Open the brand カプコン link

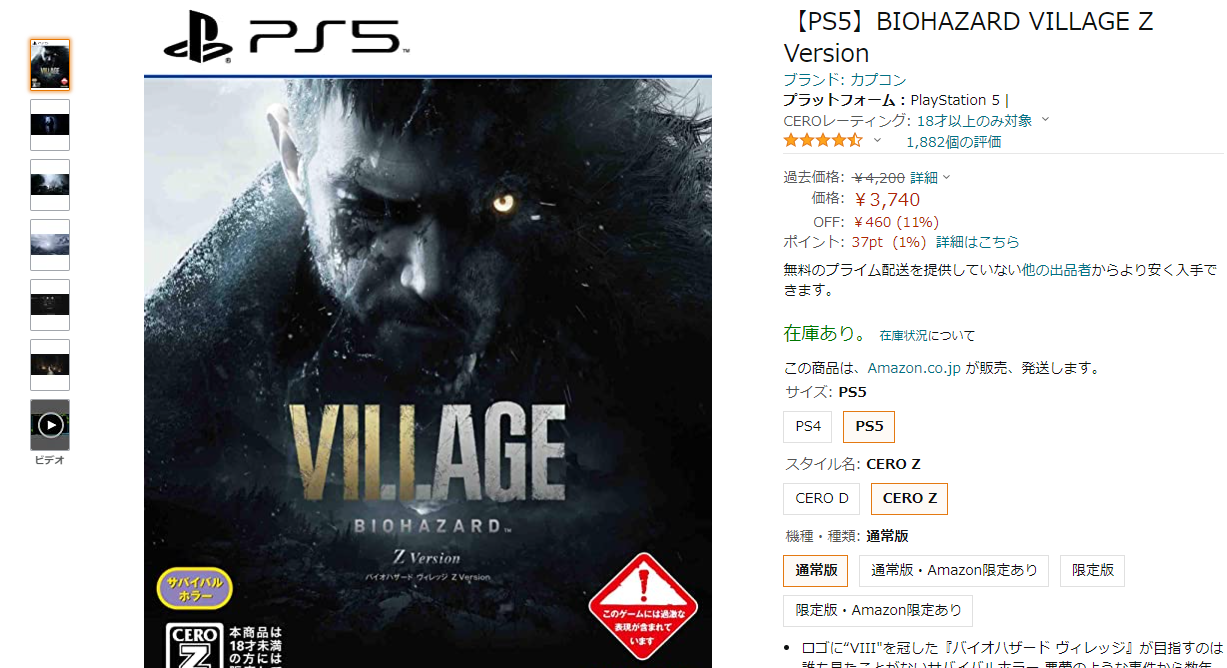(878, 80)
